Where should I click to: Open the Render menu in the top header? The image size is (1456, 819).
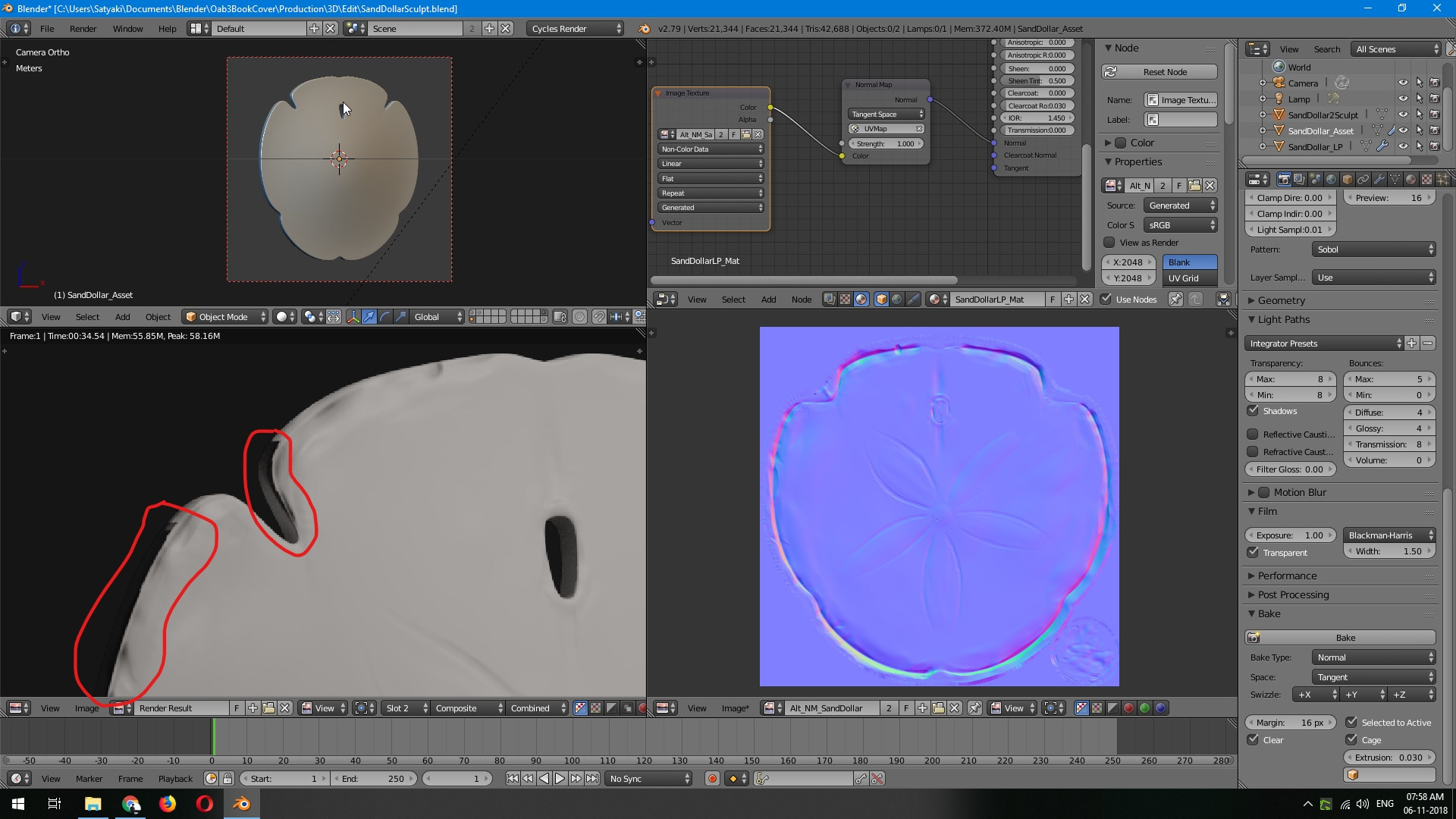(x=83, y=29)
